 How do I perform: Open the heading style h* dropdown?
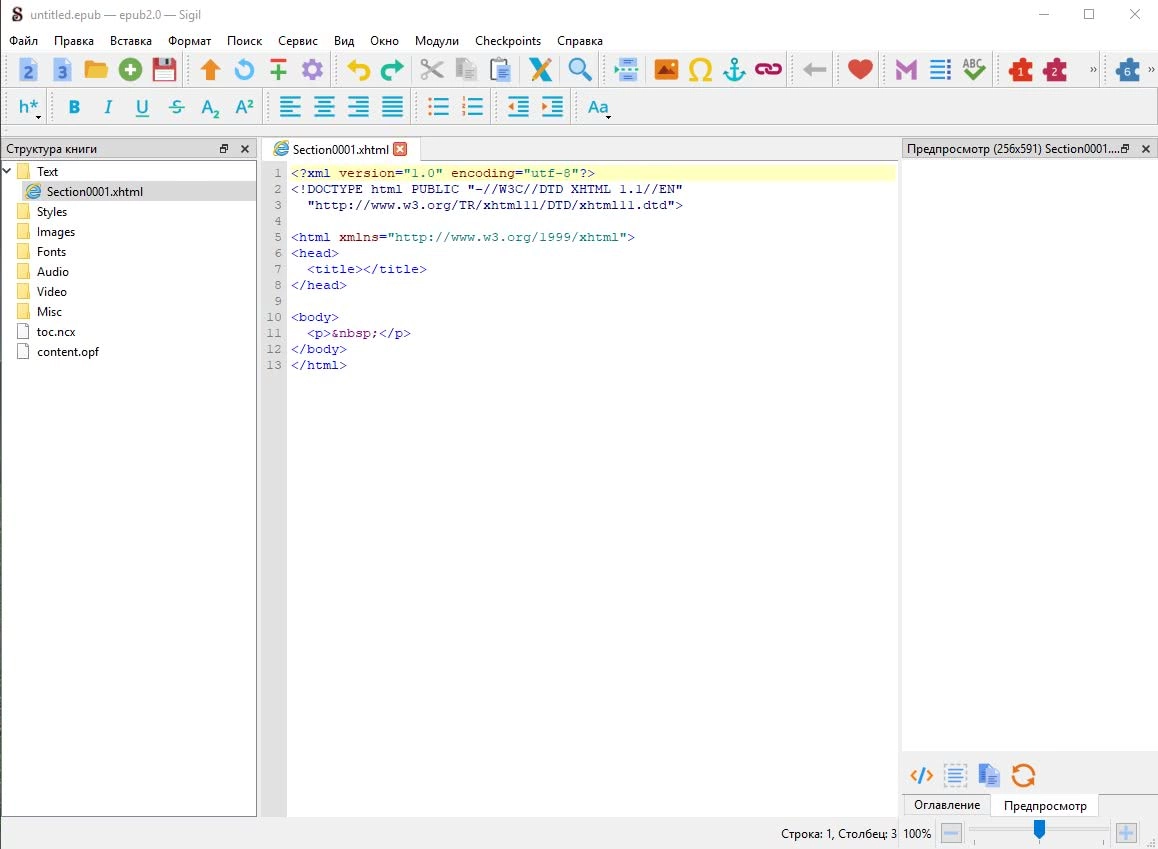(x=30, y=108)
